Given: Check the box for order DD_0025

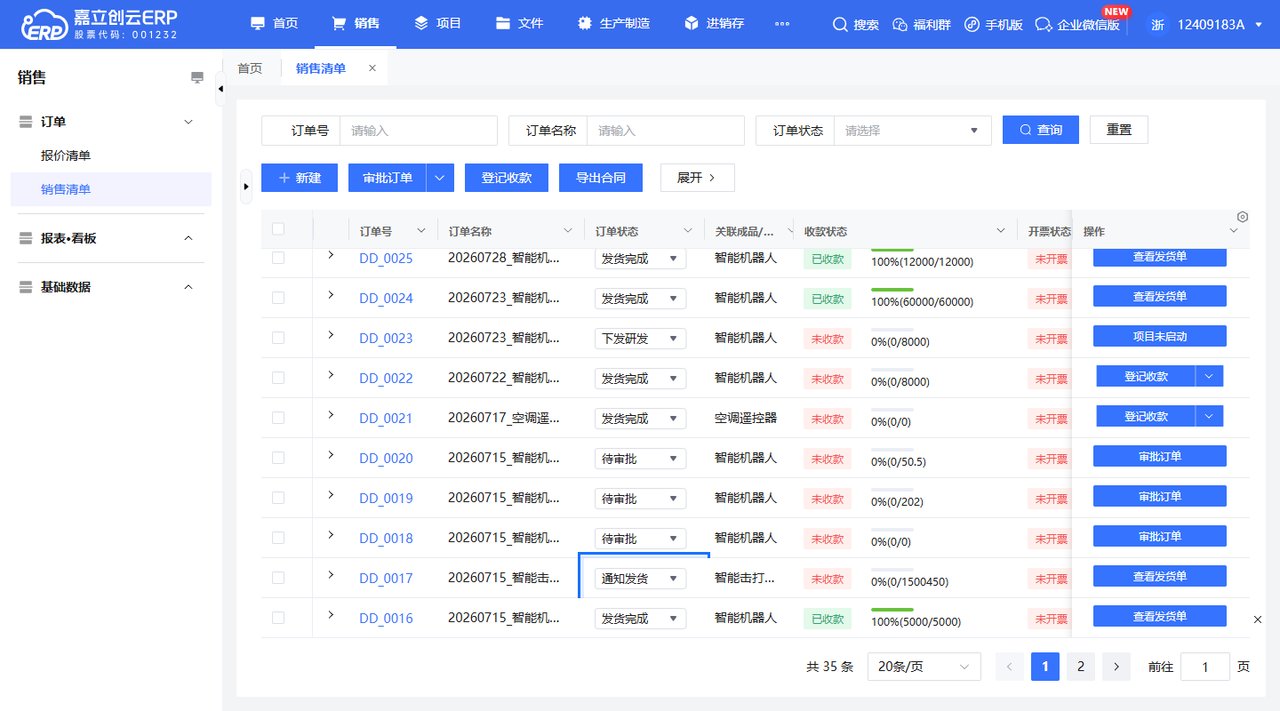Looking at the screenshot, I should tap(278, 258).
